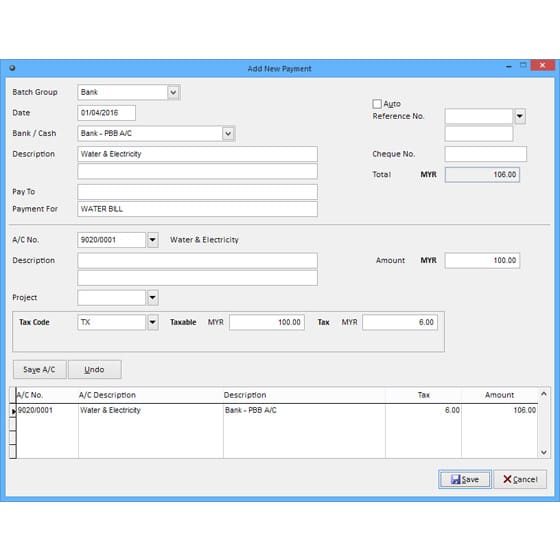Select the row indicator arrow for 9020/0001

pos(13,411)
